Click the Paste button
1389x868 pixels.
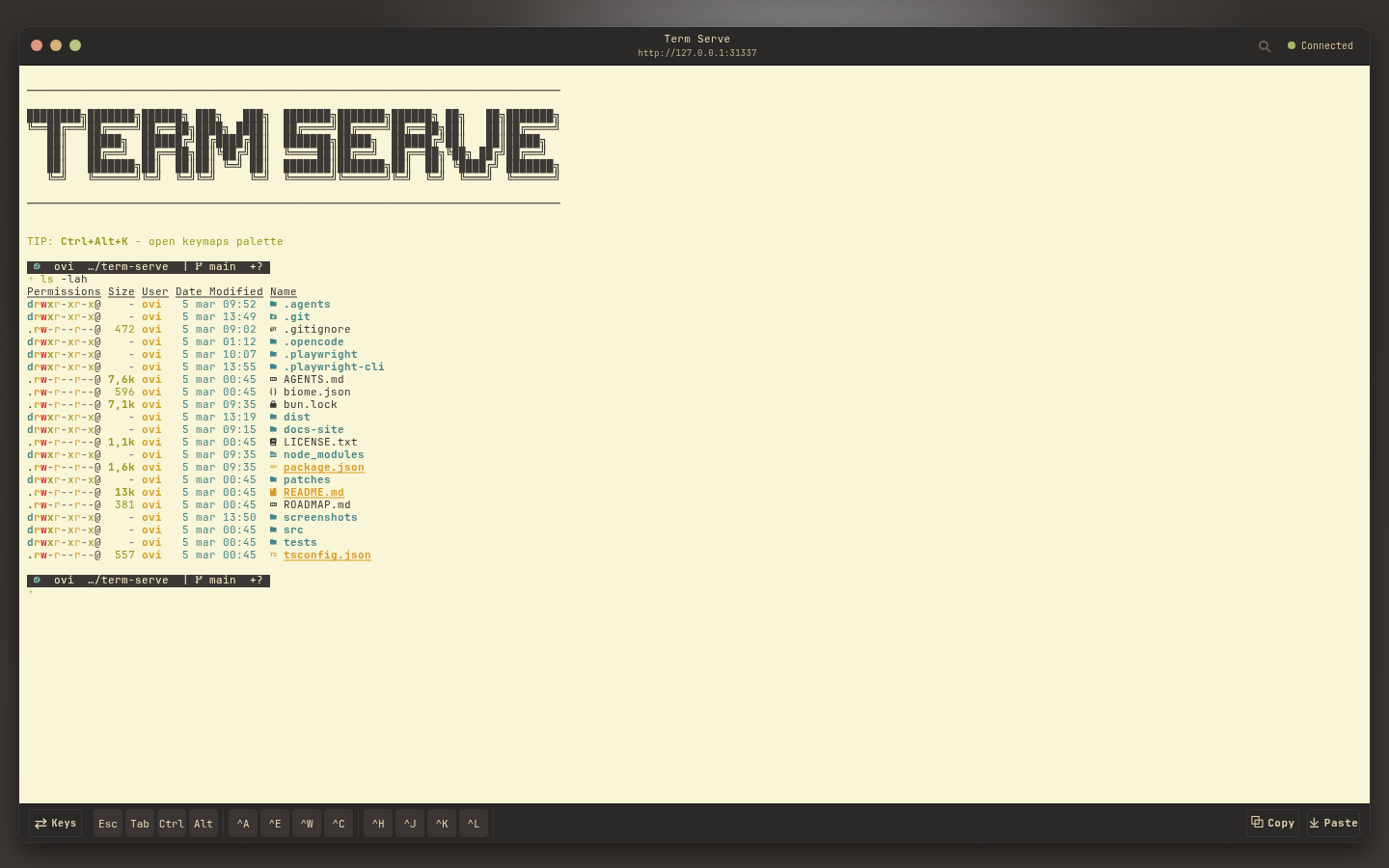point(1333,823)
